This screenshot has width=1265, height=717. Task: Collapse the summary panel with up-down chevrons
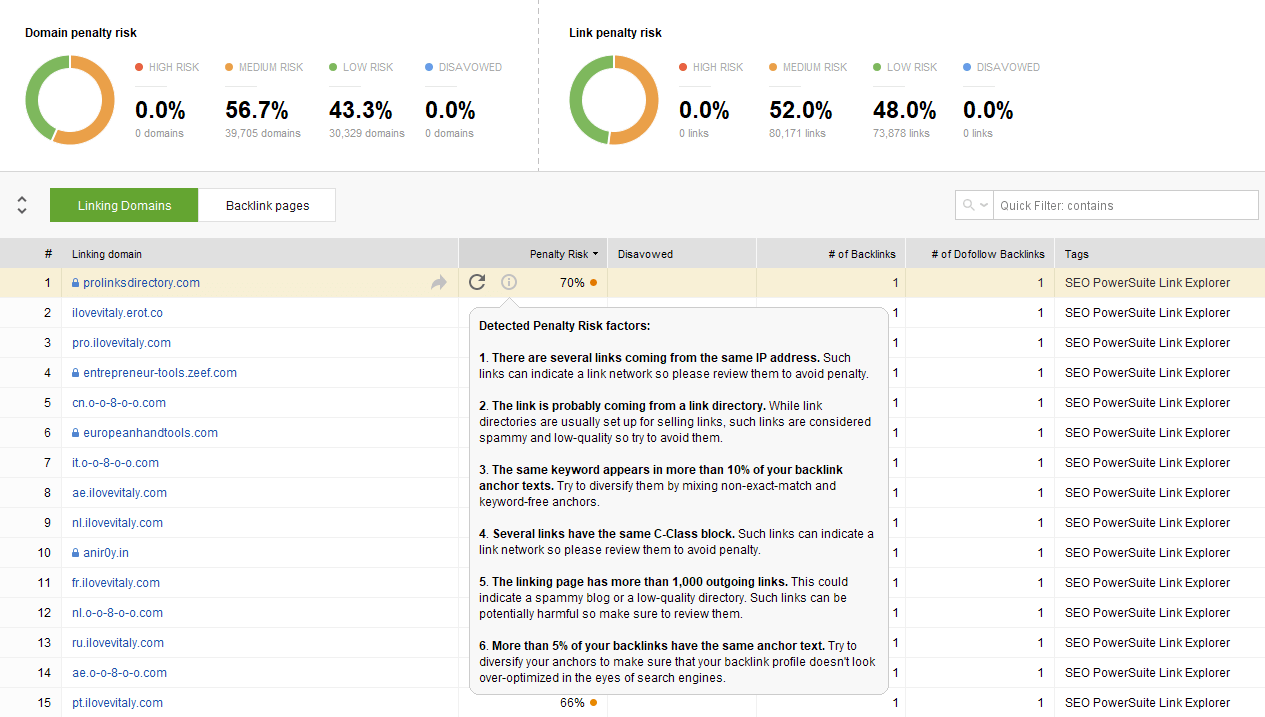tap(22, 205)
